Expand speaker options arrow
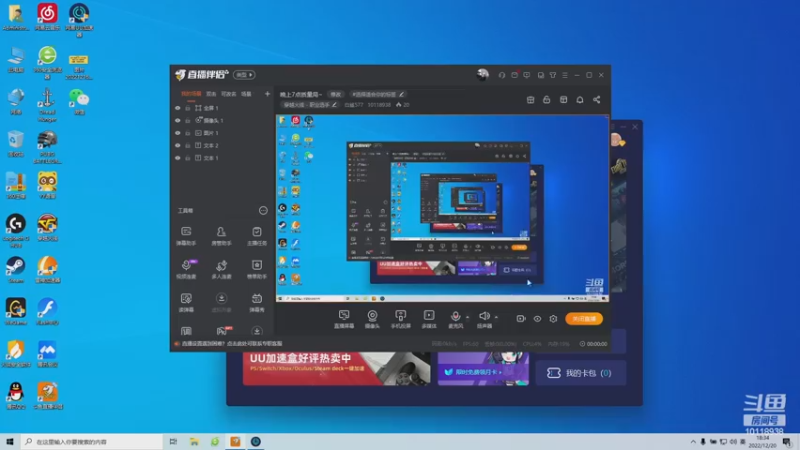Screen dimensions: 800x450 pyautogui.click(x=496, y=317)
